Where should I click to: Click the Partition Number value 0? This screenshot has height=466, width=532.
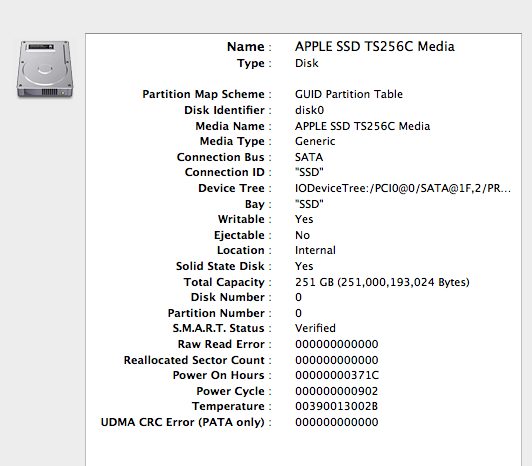coord(298,313)
